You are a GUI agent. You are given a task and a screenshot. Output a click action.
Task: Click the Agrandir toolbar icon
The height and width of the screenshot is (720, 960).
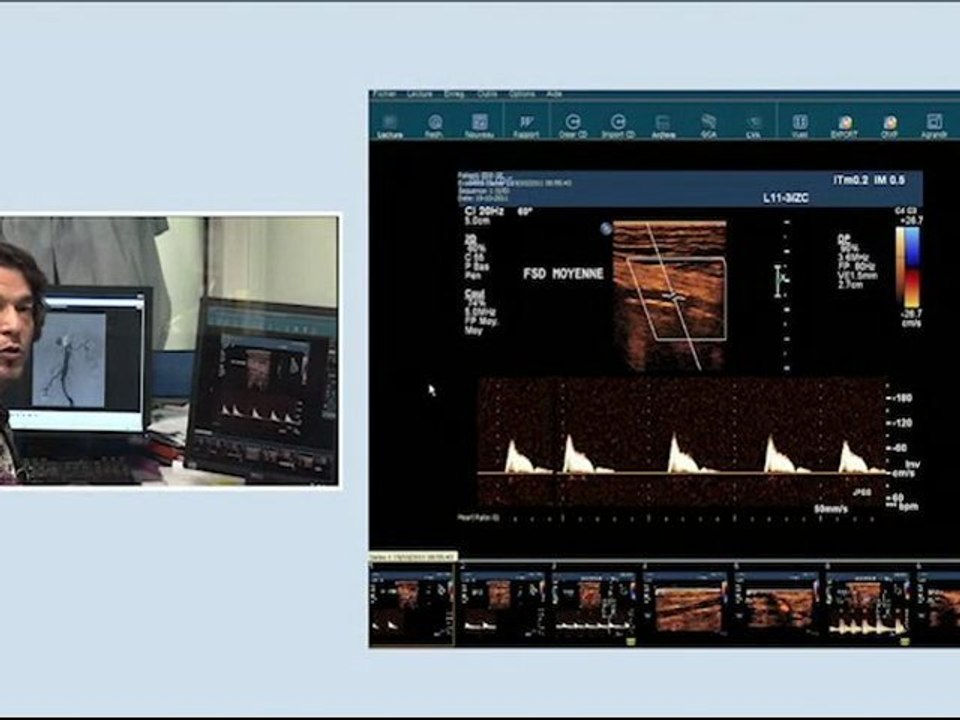point(934,126)
